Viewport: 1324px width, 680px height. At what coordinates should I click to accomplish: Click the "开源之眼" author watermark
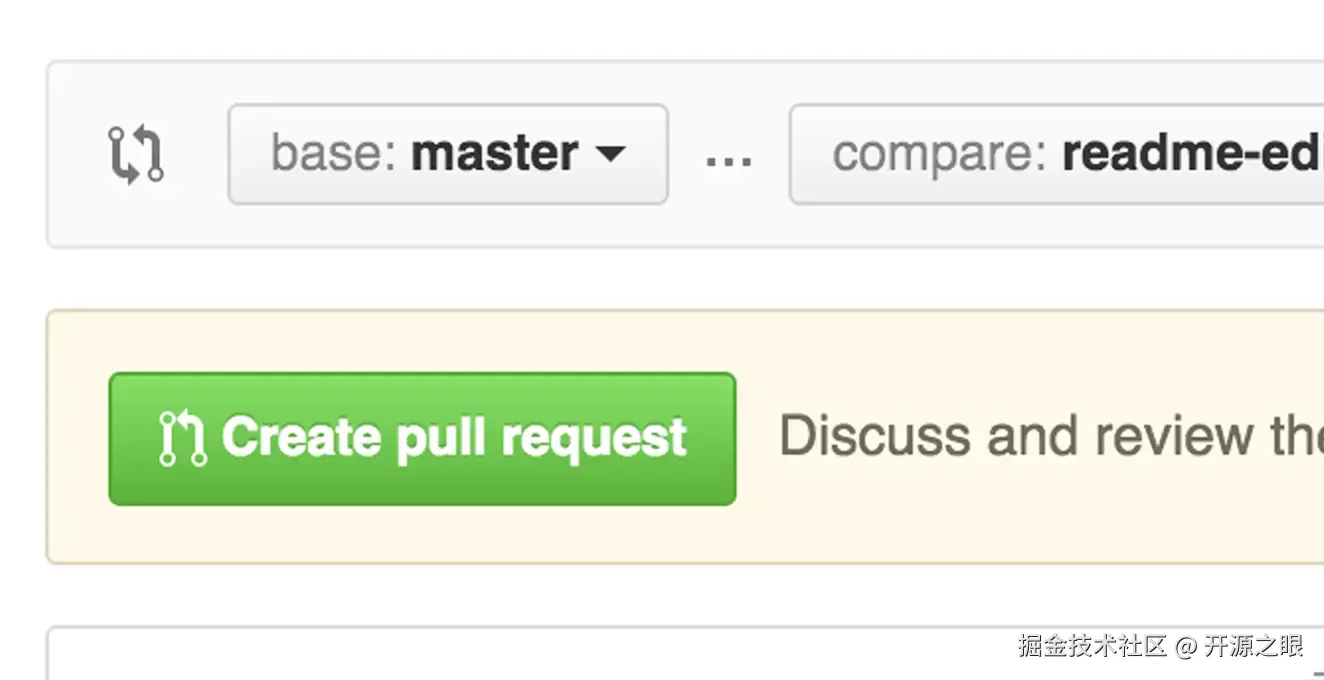(1253, 646)
